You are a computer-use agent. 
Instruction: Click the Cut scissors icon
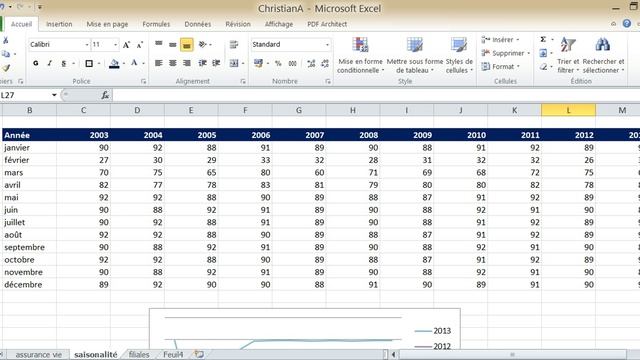(6, 40)
